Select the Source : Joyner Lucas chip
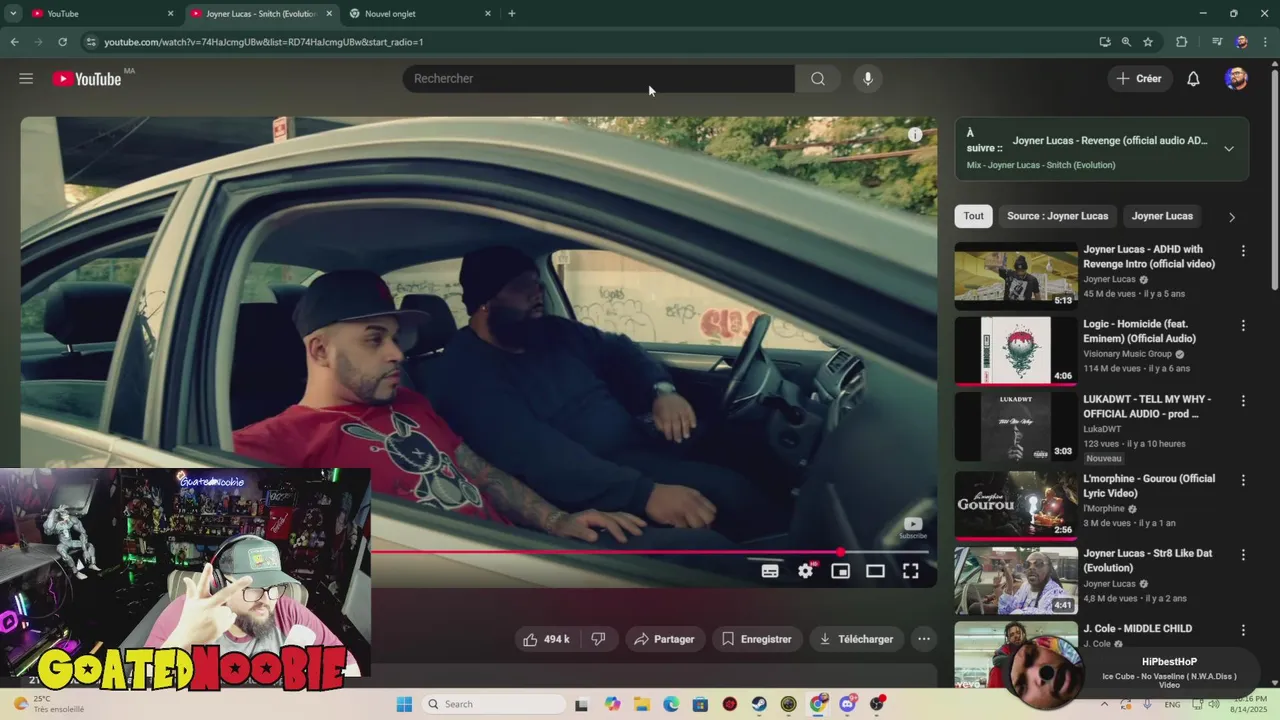 tap(1057, 216)
